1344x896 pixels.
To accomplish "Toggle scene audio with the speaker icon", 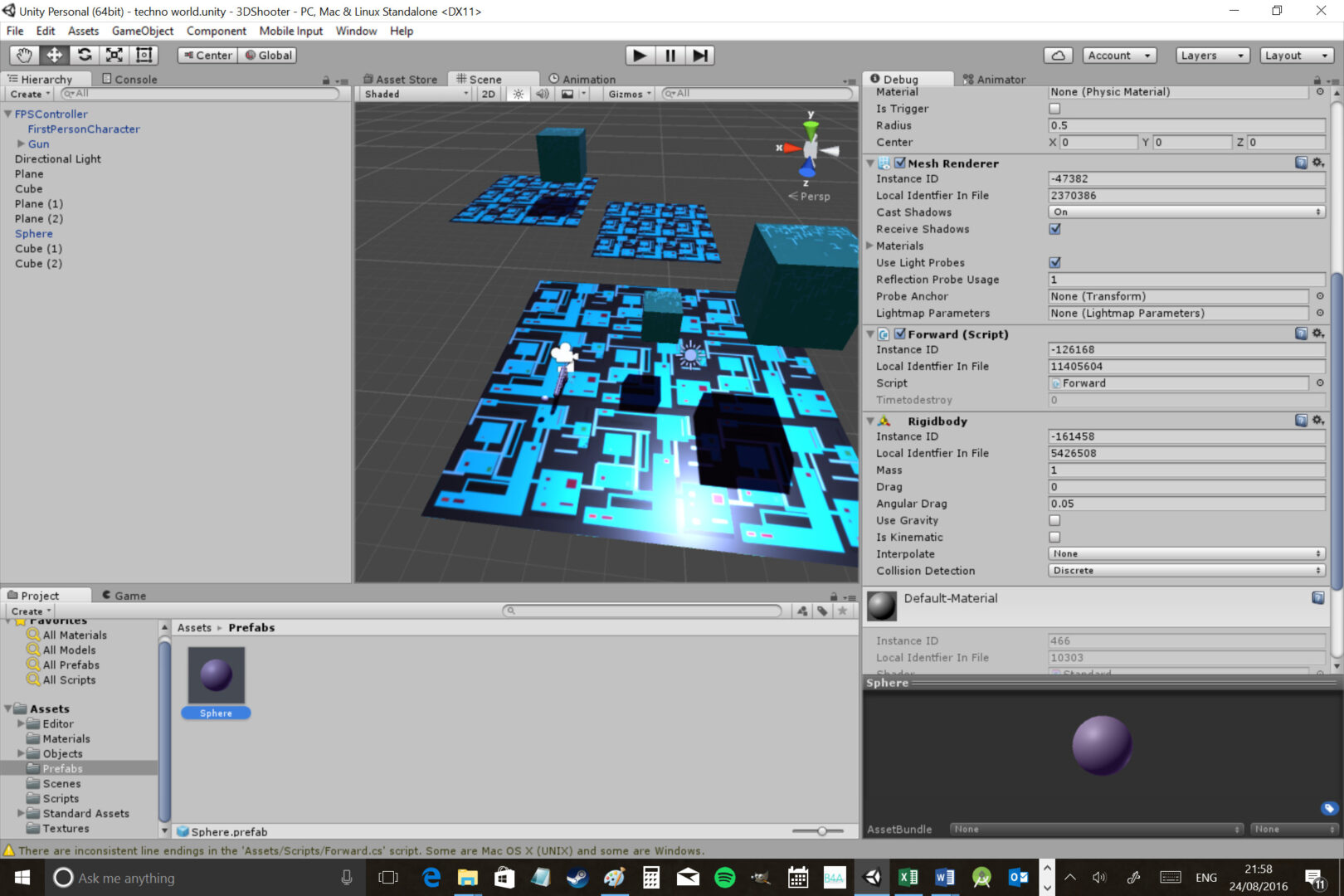I will pyautogui.click(x=541, y=94).
